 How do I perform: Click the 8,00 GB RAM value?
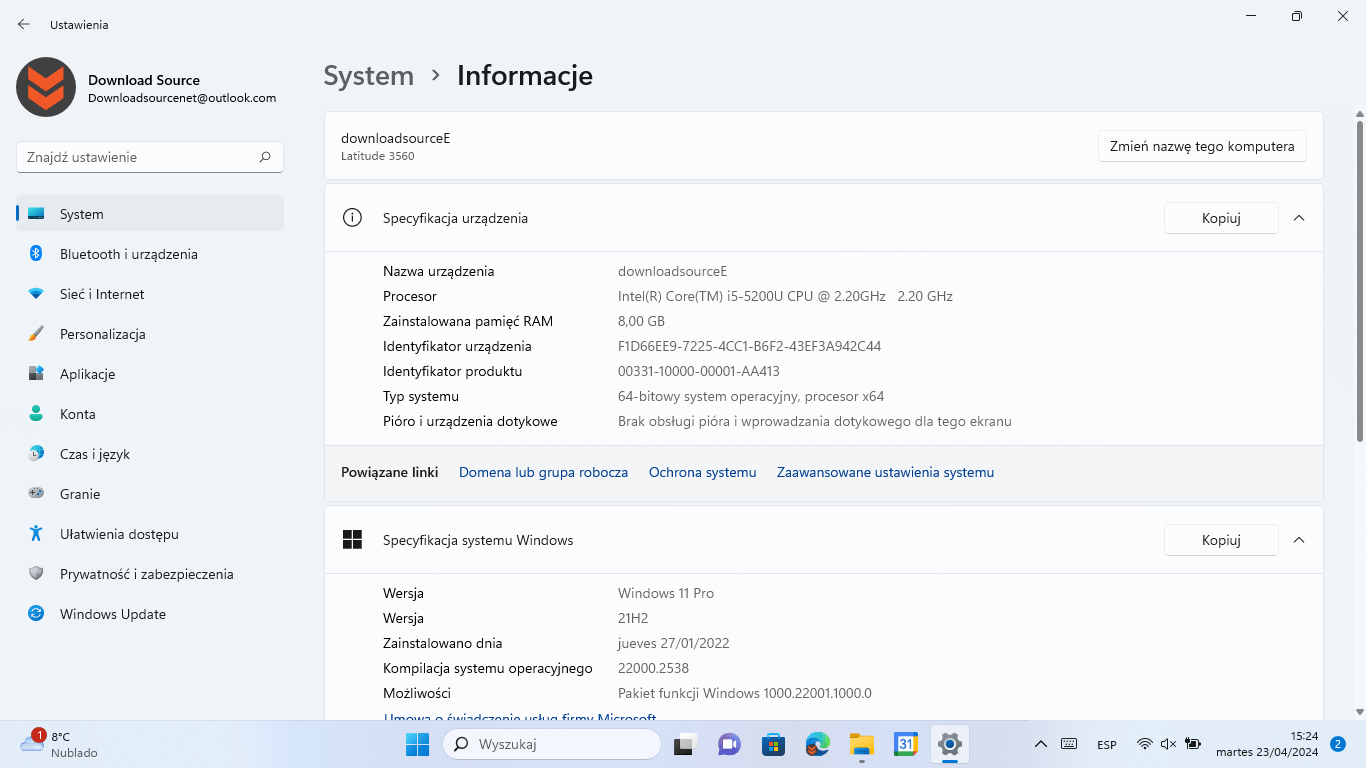tap(641, 321)
